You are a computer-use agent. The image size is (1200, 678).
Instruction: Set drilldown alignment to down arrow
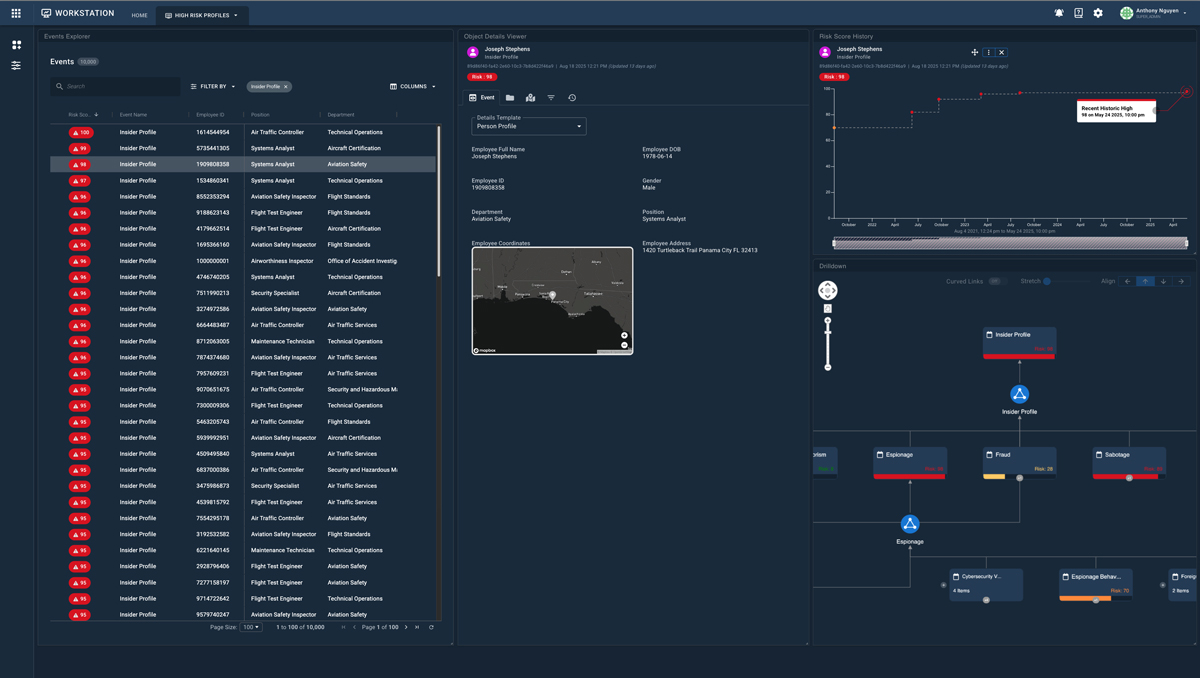(x=1163, y=282)
